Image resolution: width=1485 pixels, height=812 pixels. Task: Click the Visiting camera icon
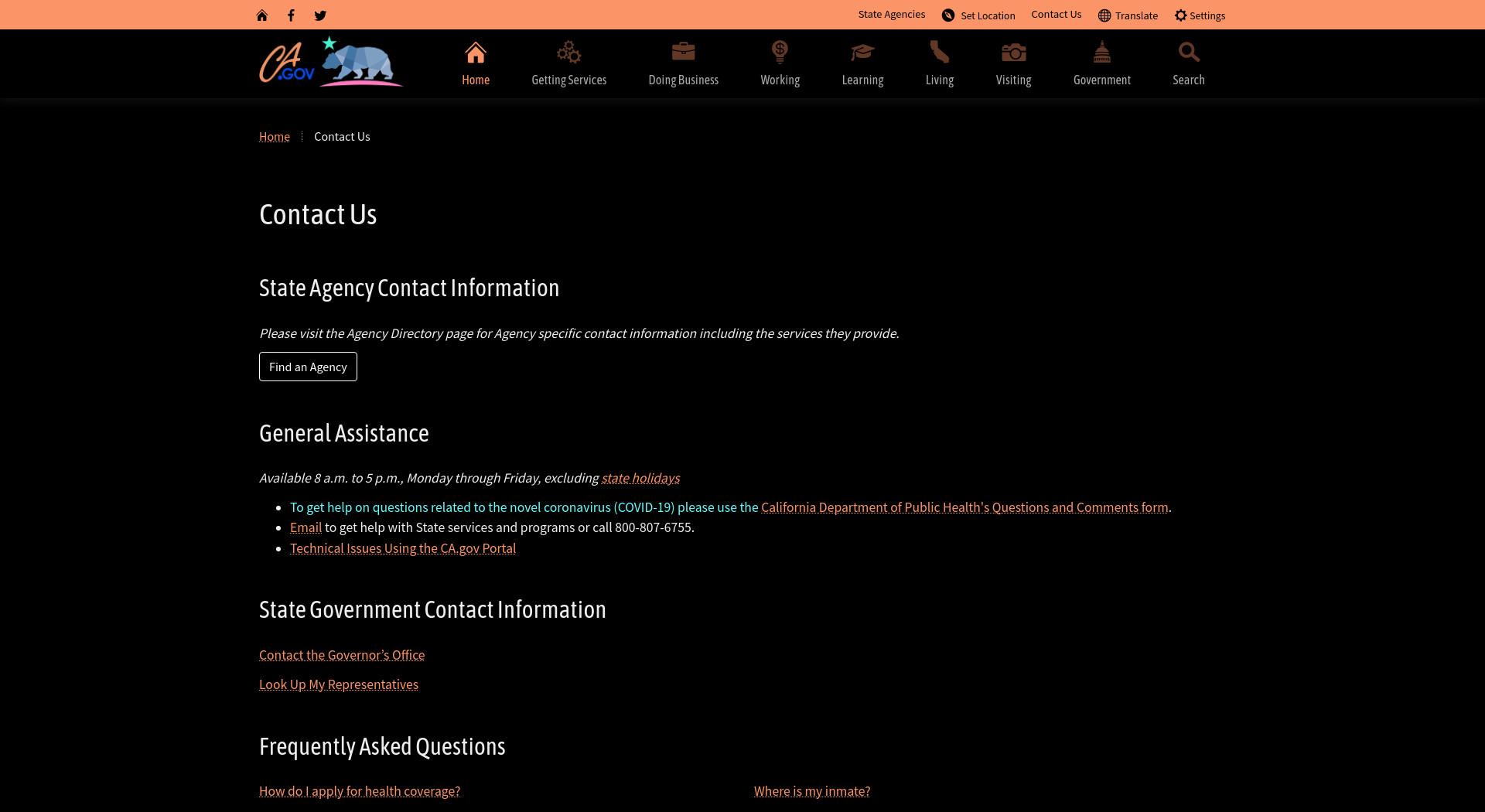coord(1014,53)
